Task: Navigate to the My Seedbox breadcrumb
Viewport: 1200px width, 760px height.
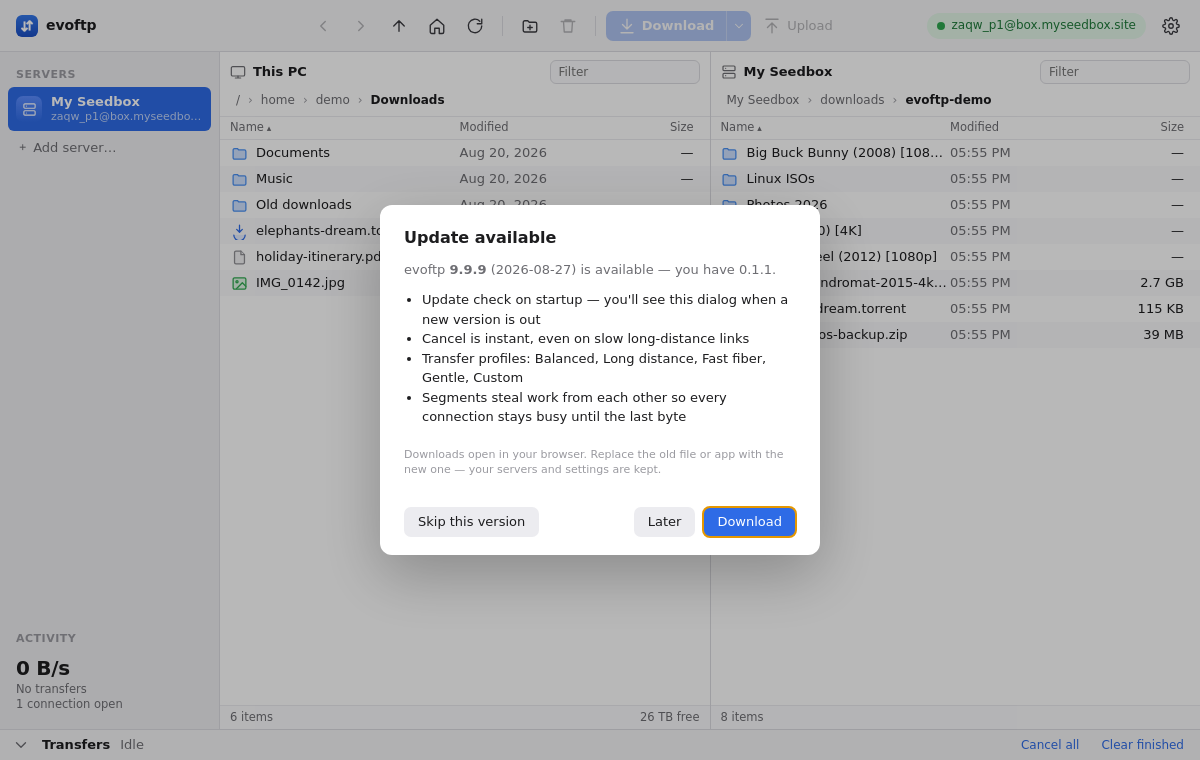Action: pyautogui.click(x=763, y=100)
